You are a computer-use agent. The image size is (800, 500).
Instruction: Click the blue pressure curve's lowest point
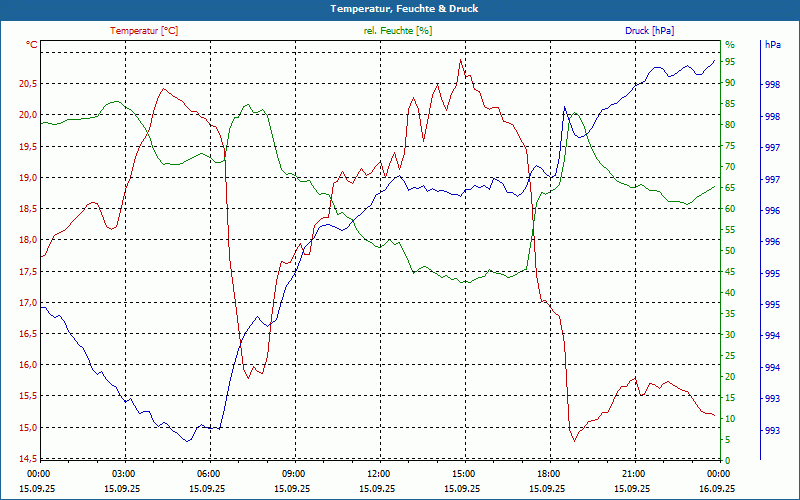point(188,441)
